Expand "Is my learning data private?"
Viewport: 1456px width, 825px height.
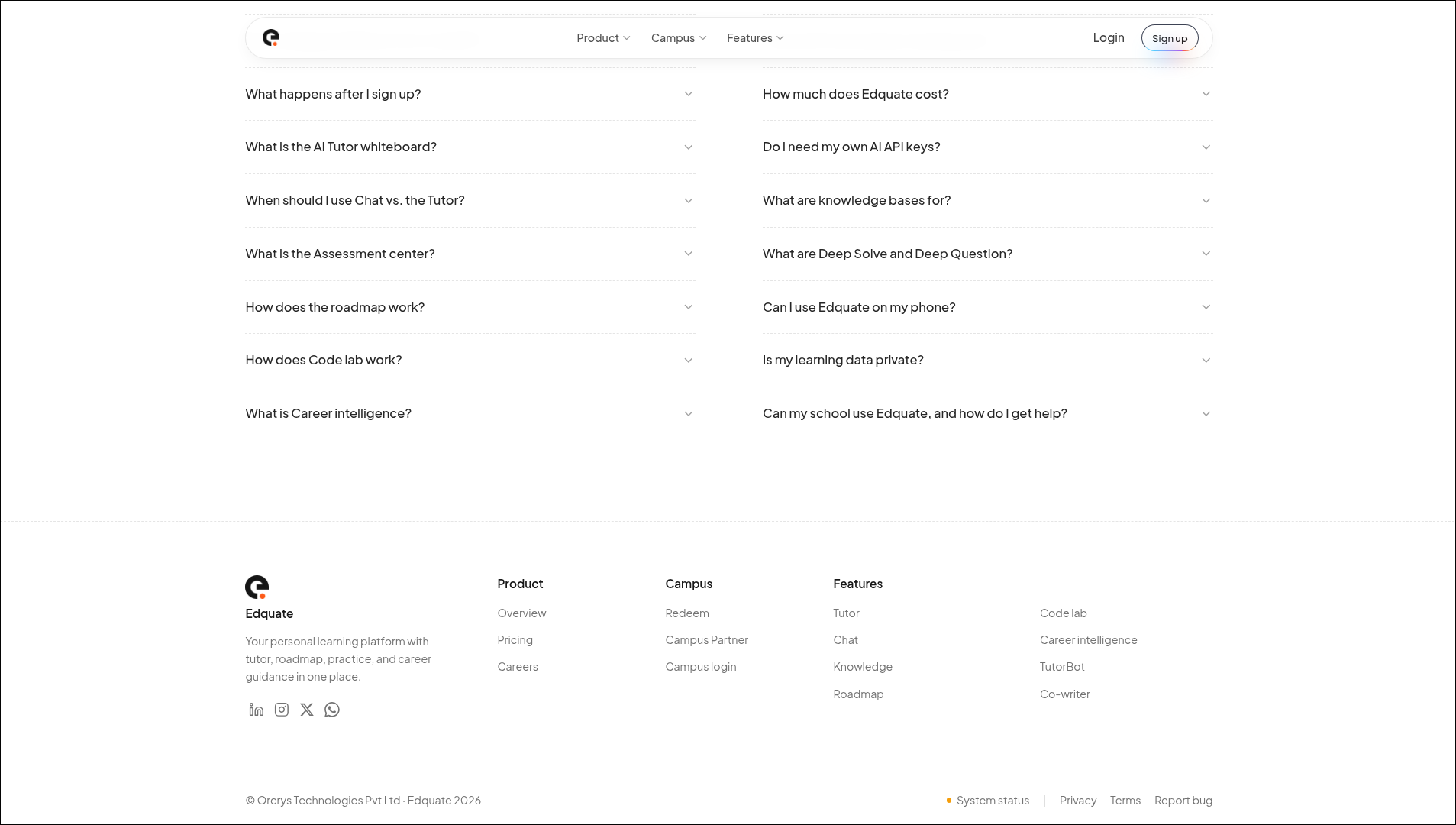click(988, 361)
